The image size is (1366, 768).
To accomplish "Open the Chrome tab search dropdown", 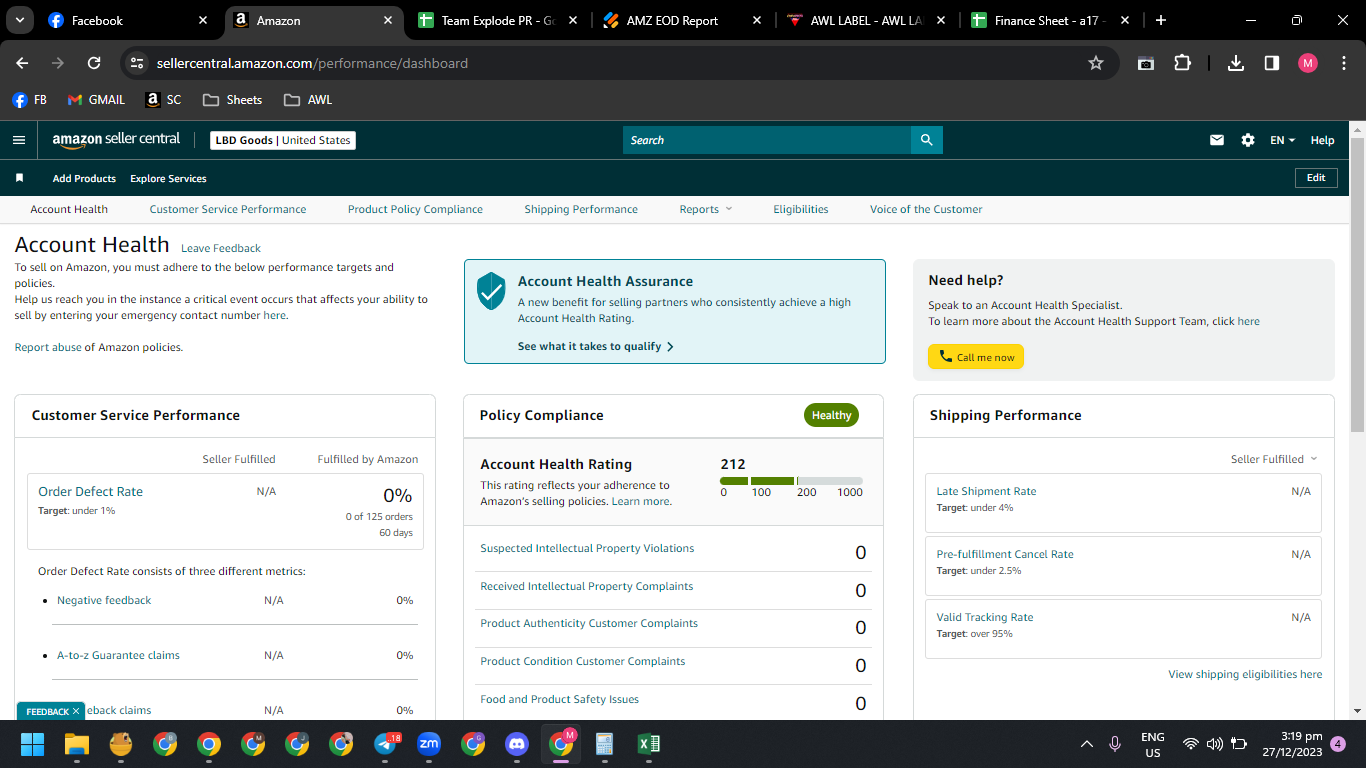I will coord(20,20).
